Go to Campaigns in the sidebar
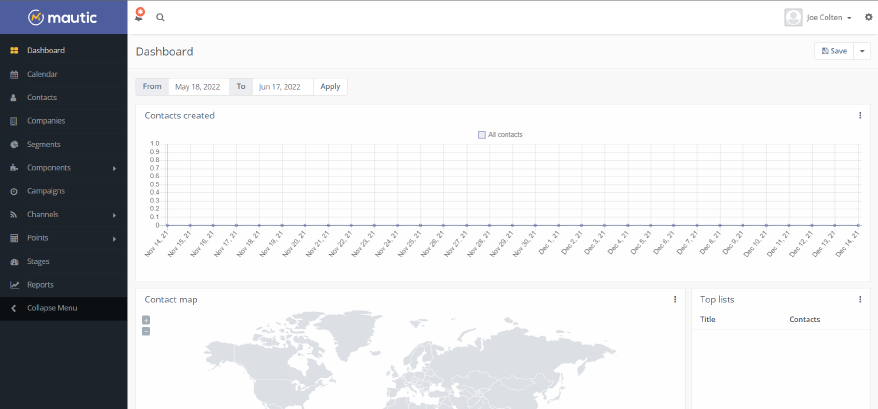878x409 pixels. click(46, 191)
